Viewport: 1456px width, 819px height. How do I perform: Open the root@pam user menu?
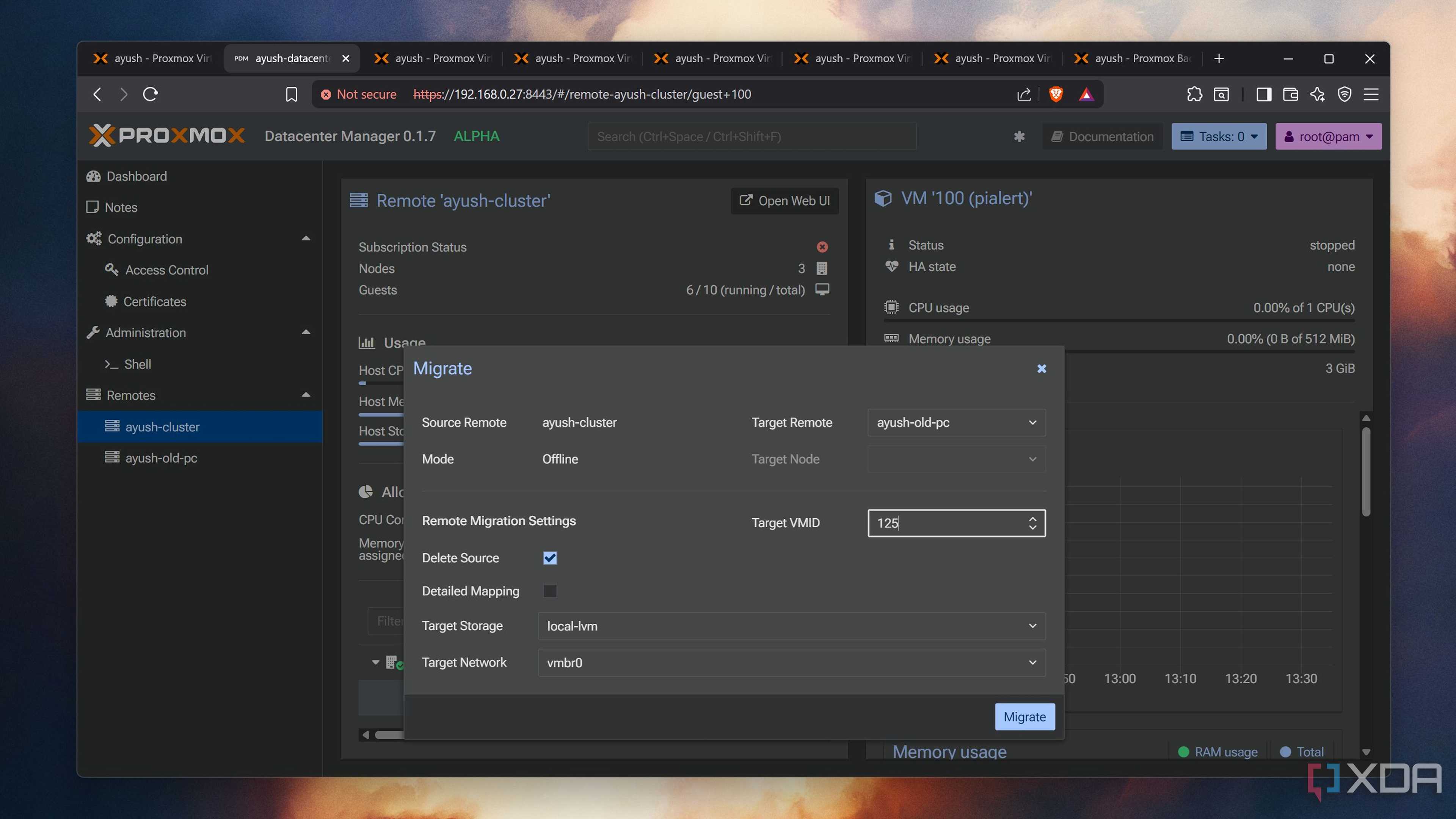[1328, 136]
